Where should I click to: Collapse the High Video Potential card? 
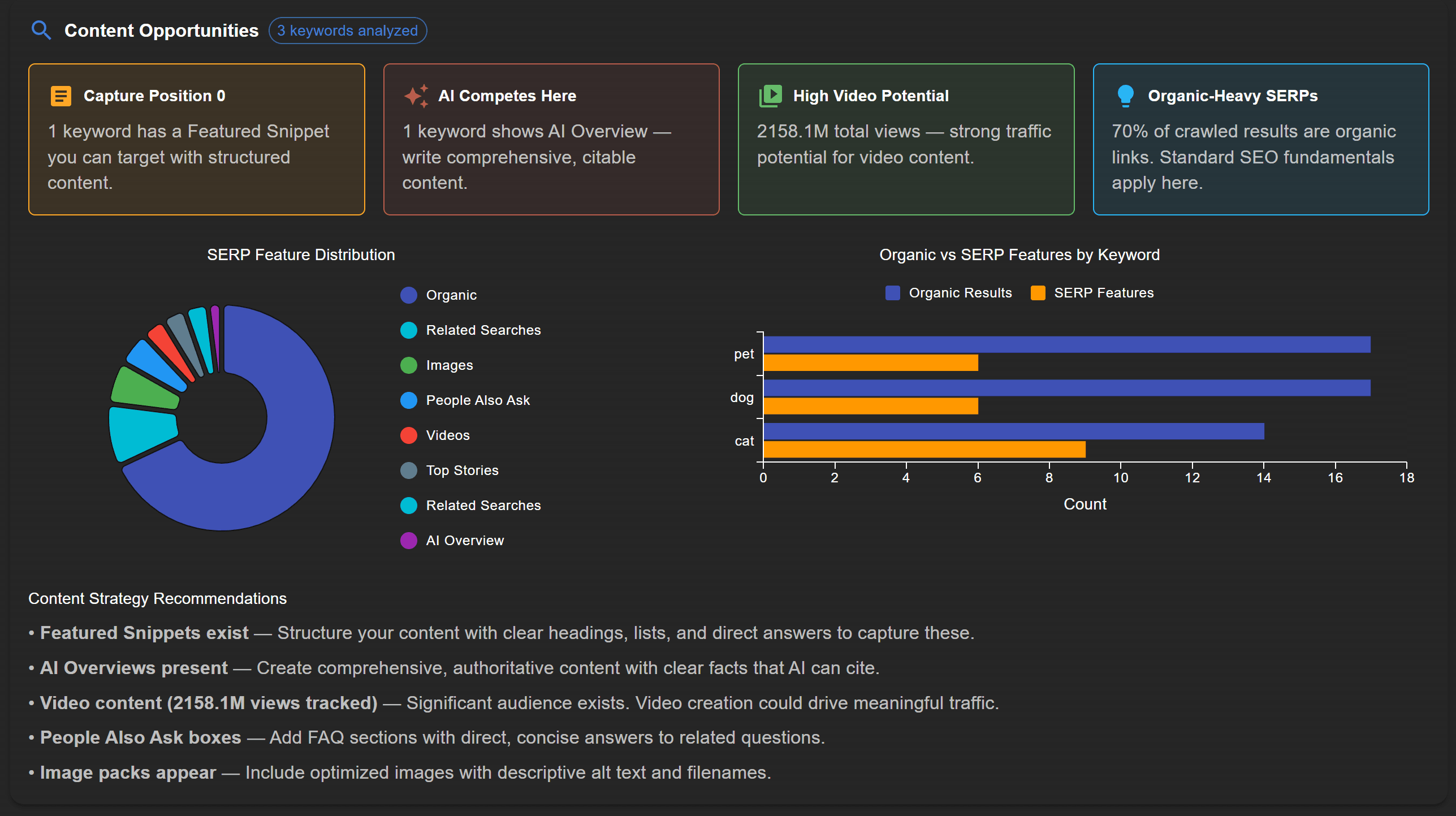coord(905,139)
